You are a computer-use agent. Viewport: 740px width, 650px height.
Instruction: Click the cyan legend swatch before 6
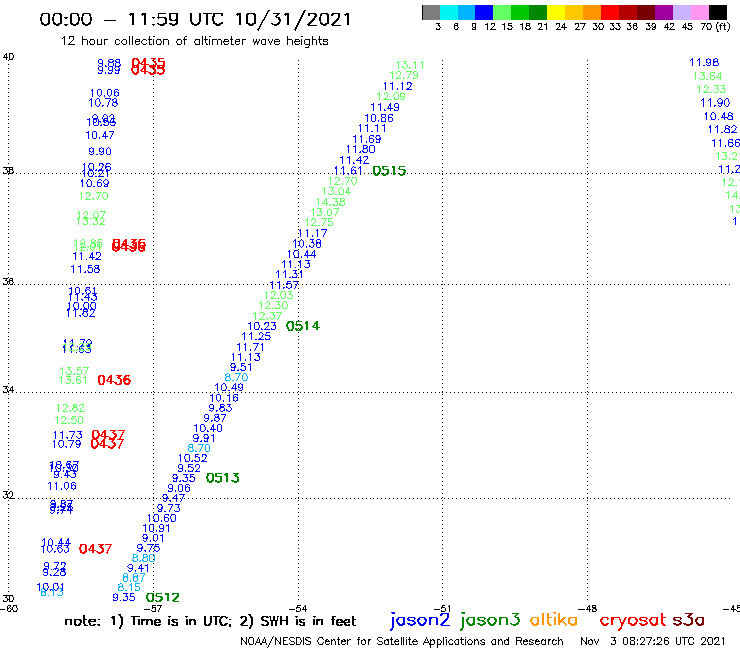(x=448, y=12)
